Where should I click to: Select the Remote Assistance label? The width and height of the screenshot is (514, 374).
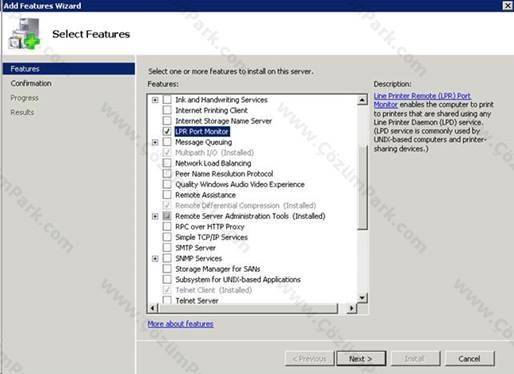206,195
